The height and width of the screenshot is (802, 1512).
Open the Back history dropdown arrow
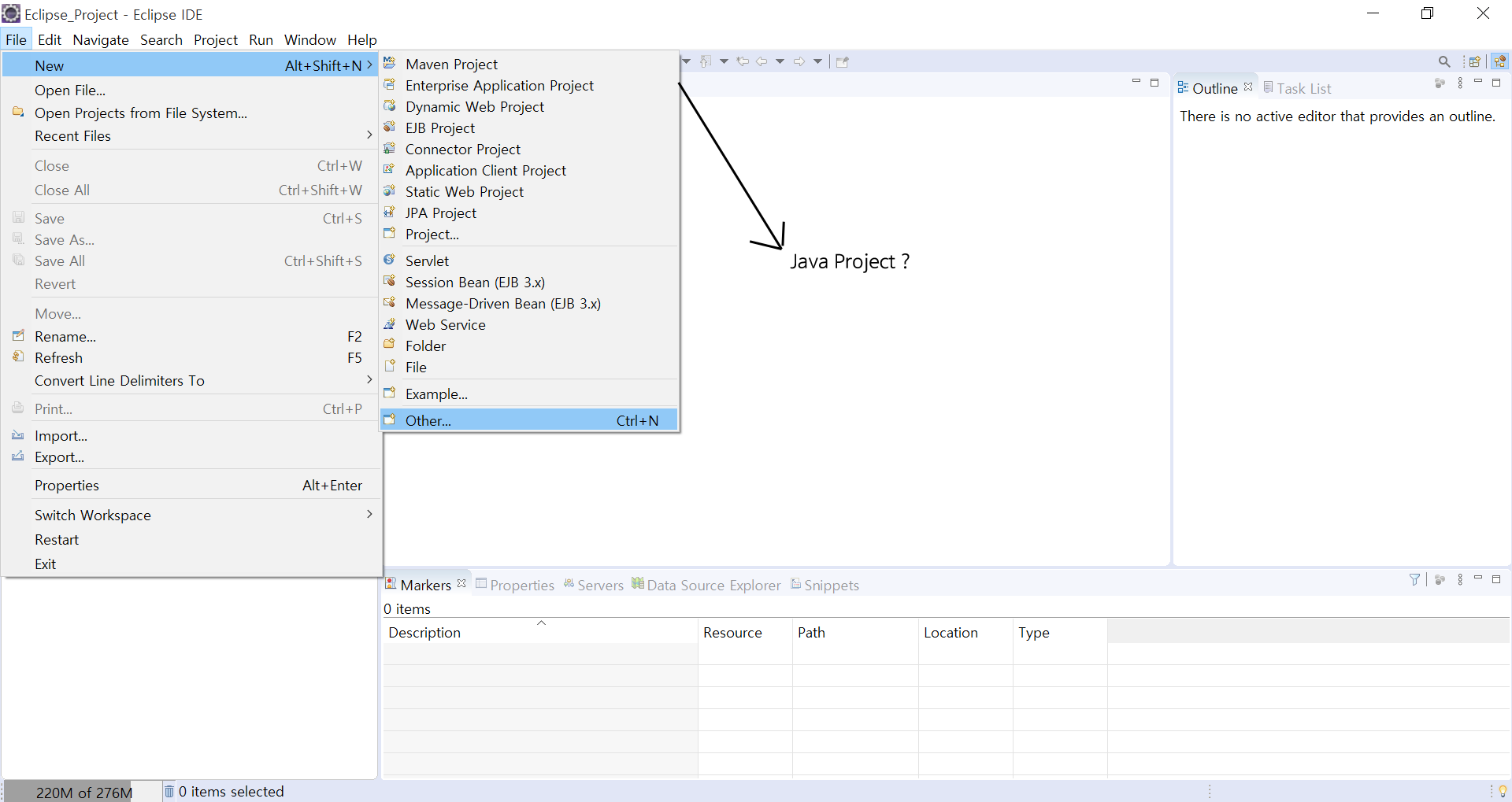coord(780,61)
